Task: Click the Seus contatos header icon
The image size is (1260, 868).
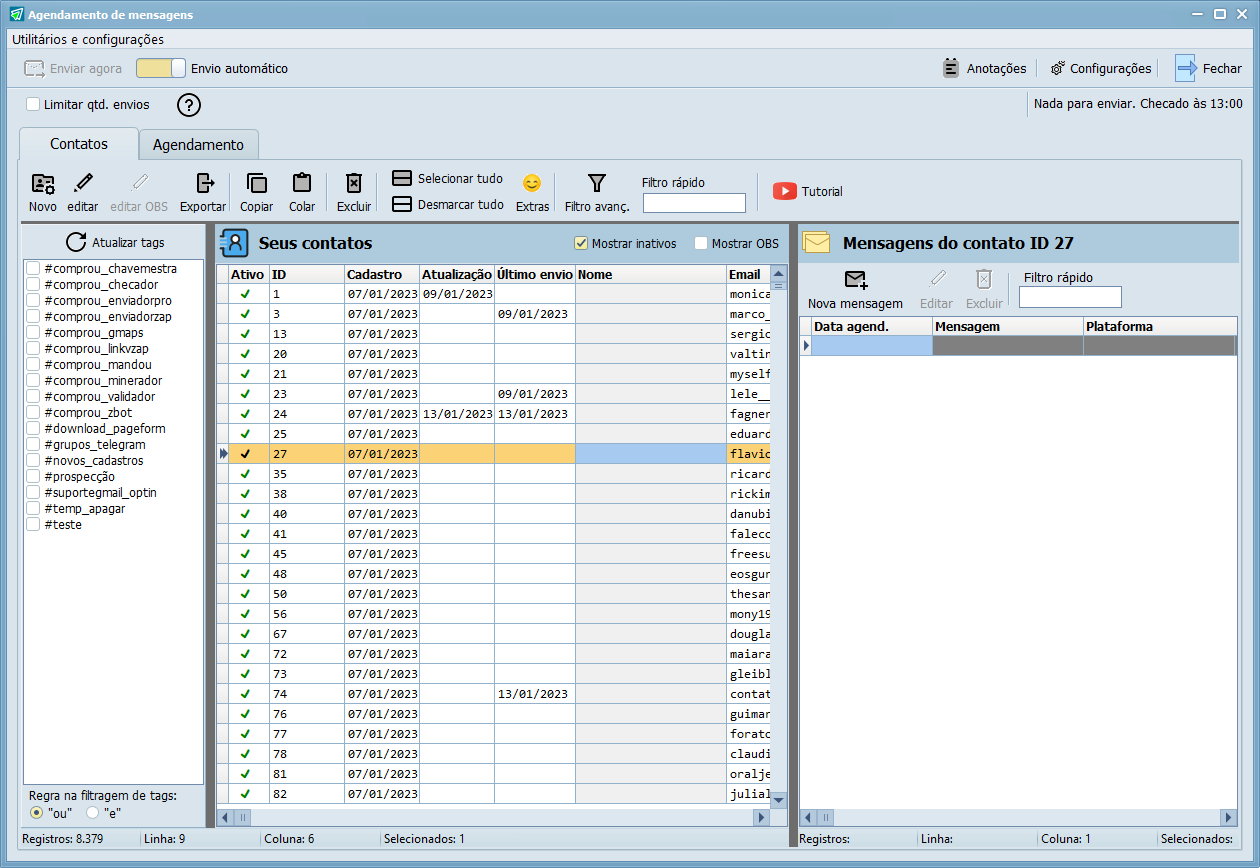Action: click(234, 243)
